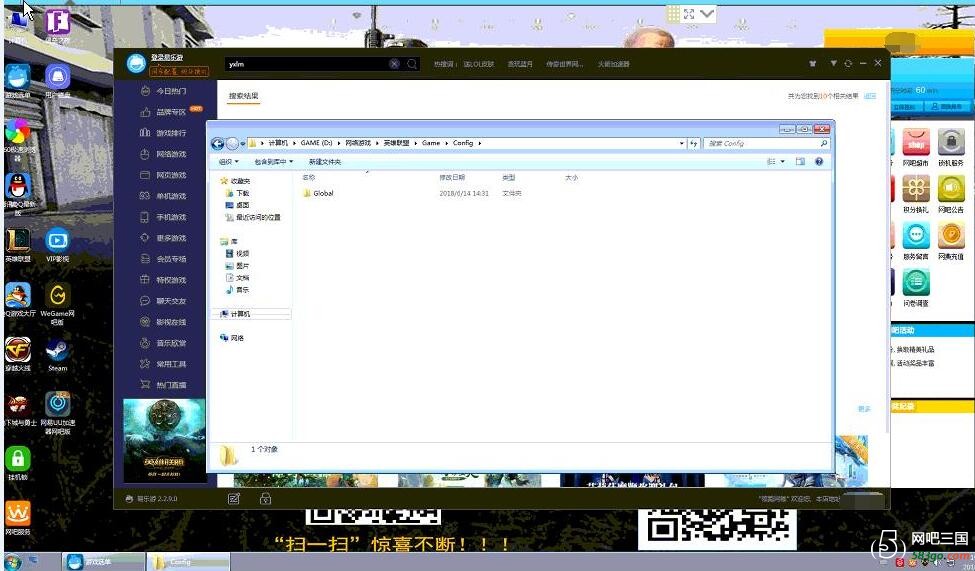Open 今日热门 in the game menu sidebar

[x=164, y=91]
